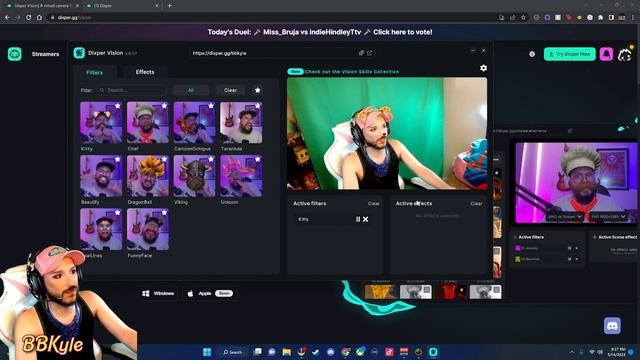Expand the resolution dropdown in background preview
Image resolution: width=640 pixels, height=360 pixels.
coord(608,217)
